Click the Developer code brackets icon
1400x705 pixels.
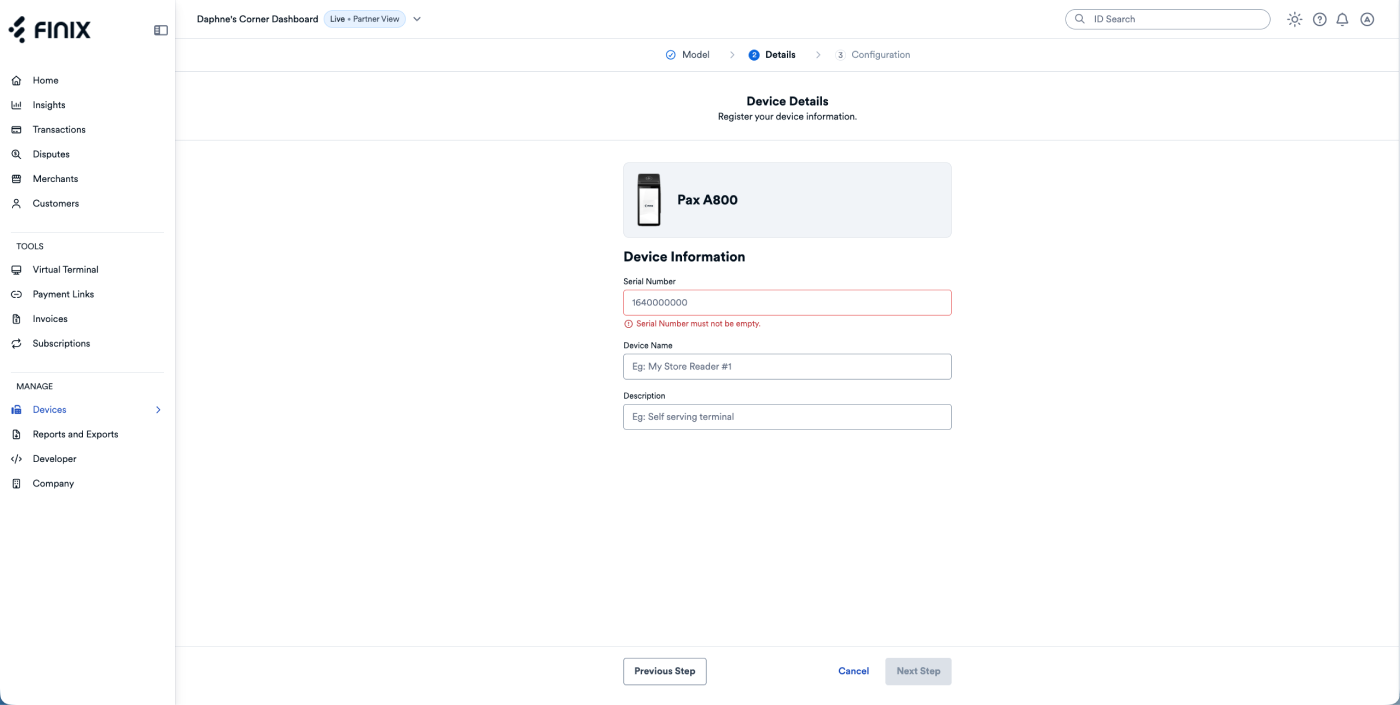pos(16,459)
